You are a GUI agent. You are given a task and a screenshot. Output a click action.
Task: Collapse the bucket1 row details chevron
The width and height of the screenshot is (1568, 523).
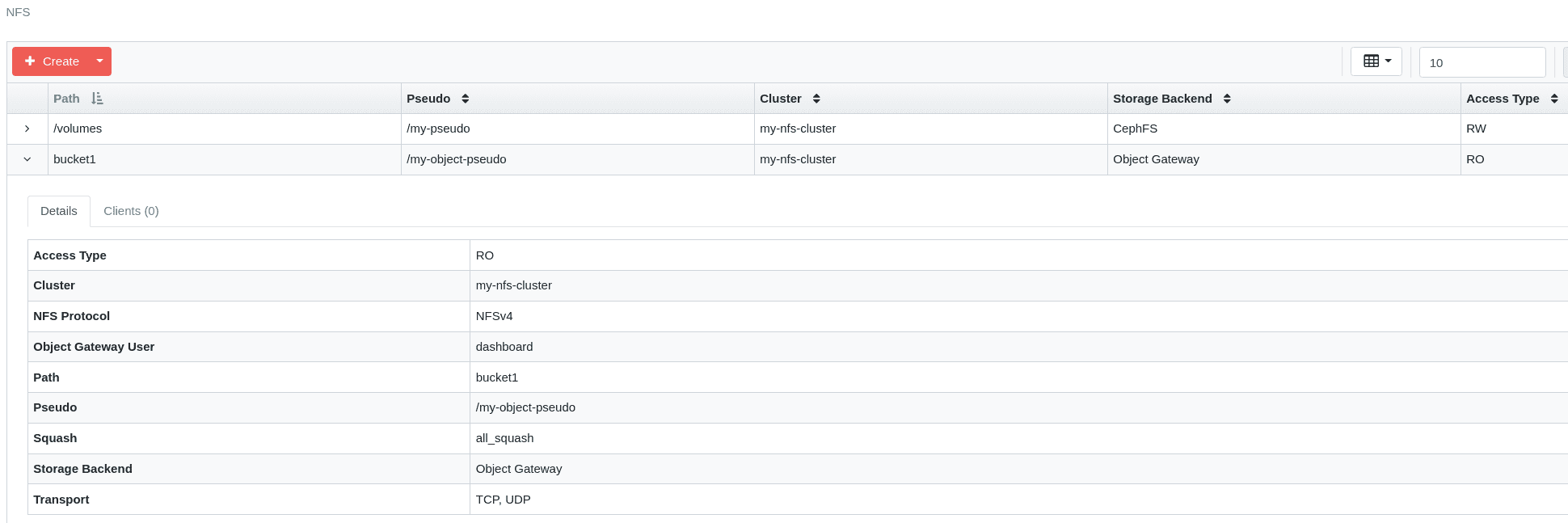pos(27,158)
